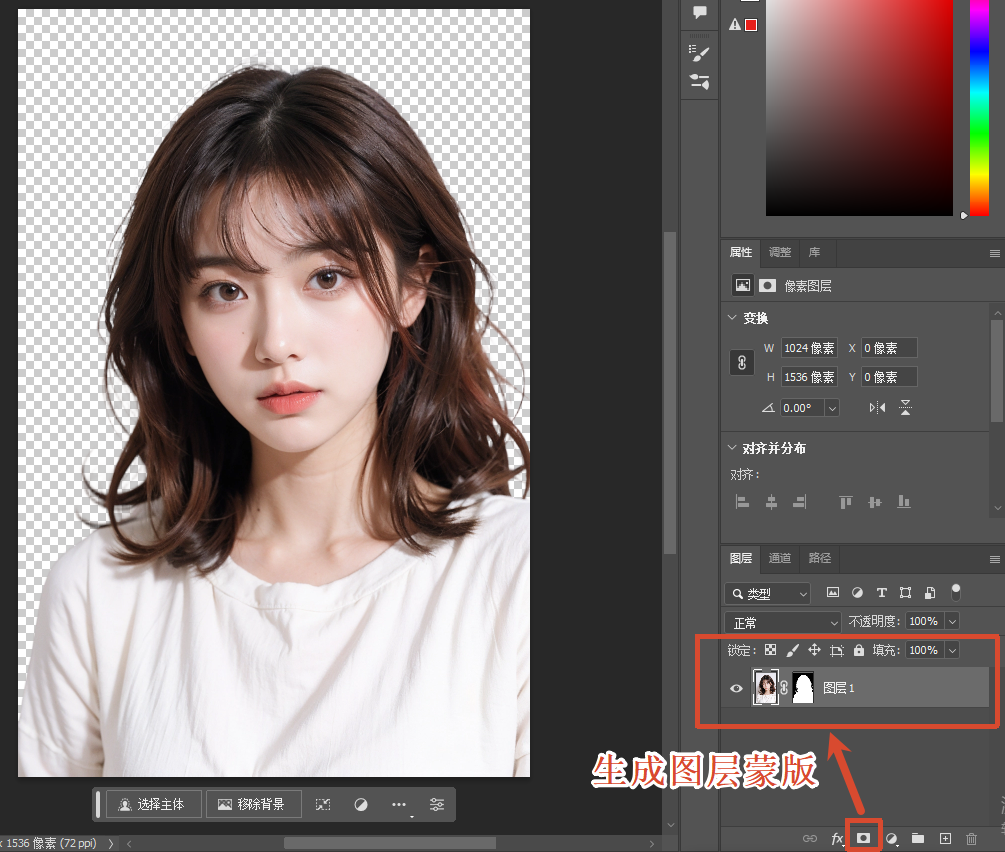Click the filter for text layers icon
Screen dimensions: 1005x852
click(881, 592)
